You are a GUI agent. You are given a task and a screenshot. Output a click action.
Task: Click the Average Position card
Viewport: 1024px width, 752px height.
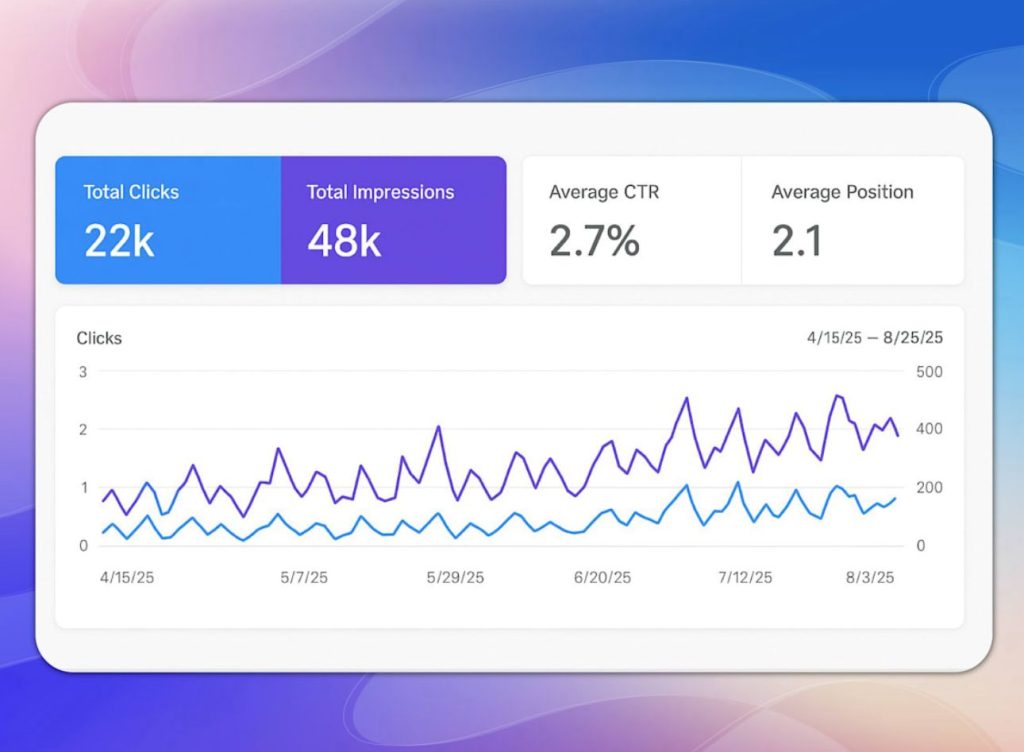click(x=852, y=219)
